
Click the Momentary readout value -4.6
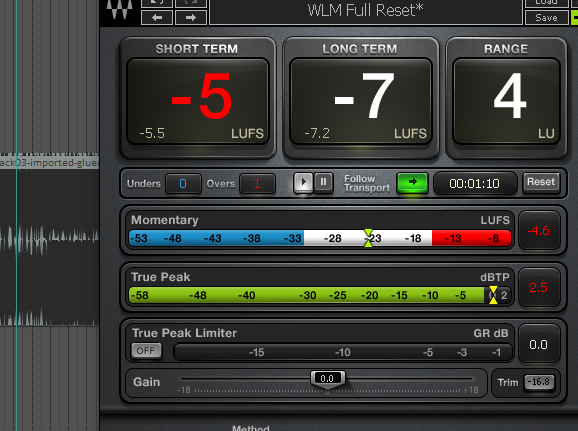pos(539,231)
